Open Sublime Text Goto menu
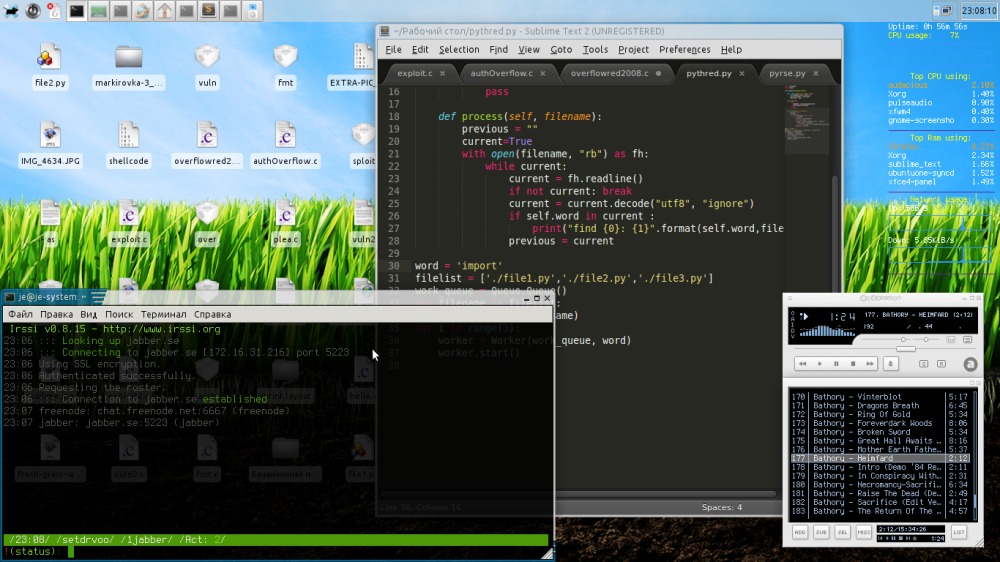 pos(561,50)
